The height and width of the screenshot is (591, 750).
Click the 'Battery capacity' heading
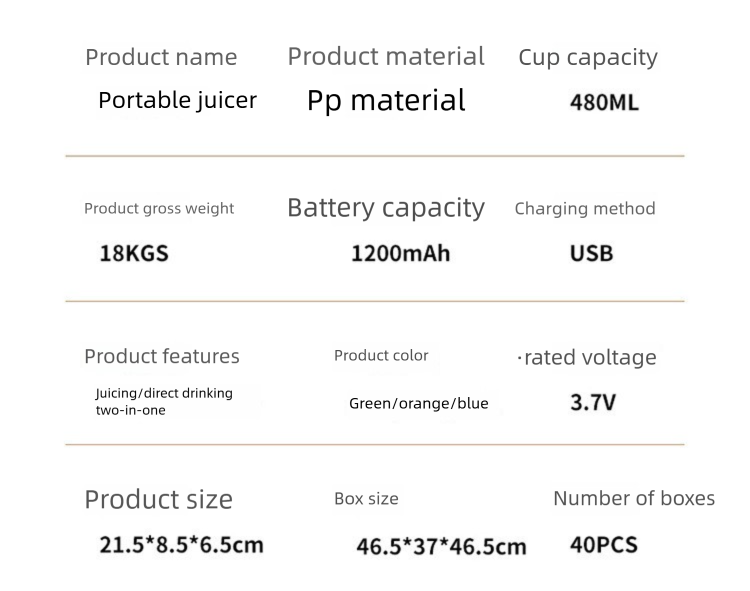click(x=386, y=208)
